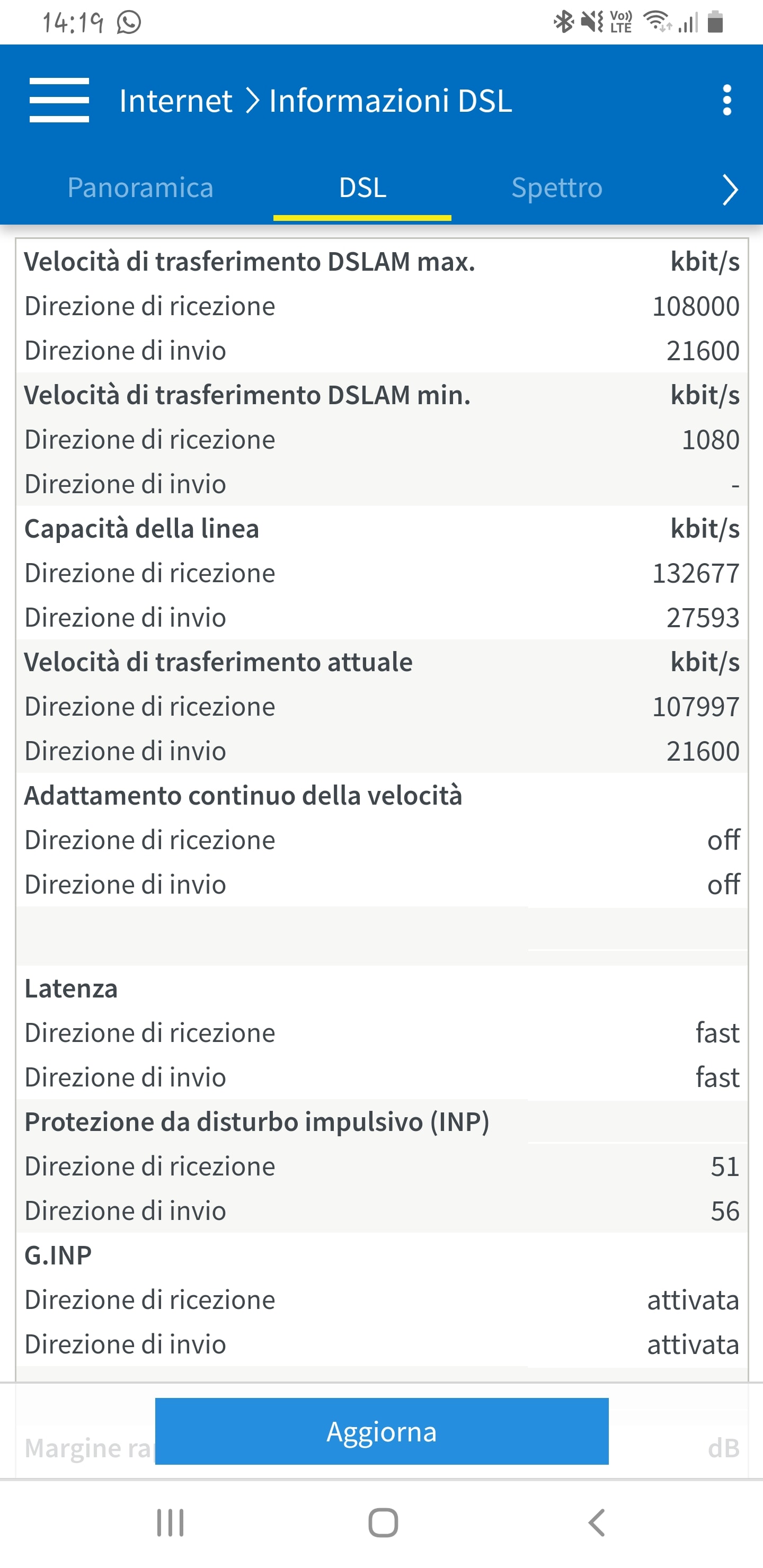Tap the Internet breadcrumb link

pyautogui.click(x=175, y=101)
